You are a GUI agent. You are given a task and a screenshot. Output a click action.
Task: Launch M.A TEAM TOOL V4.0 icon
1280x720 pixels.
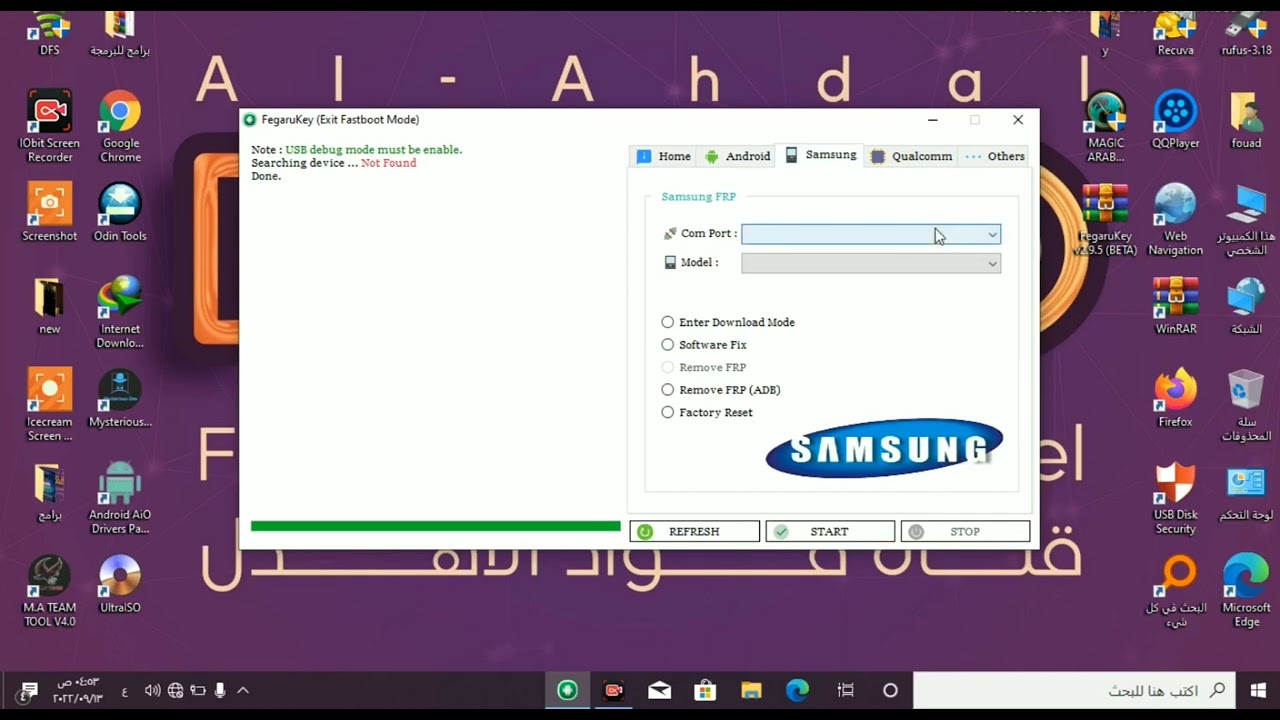49,591
